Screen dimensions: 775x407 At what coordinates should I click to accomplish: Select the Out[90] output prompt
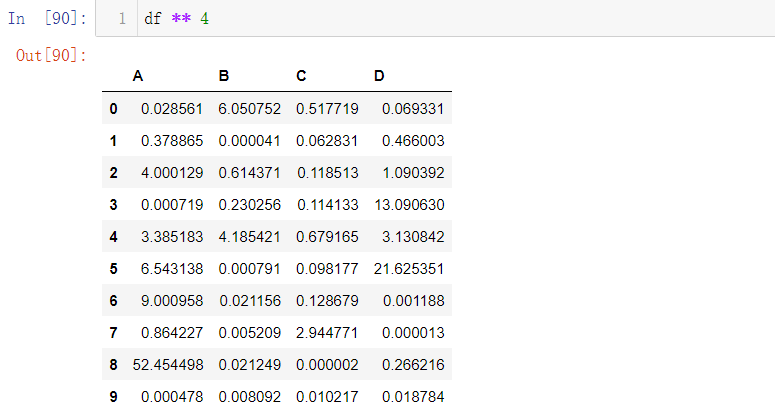51,55
